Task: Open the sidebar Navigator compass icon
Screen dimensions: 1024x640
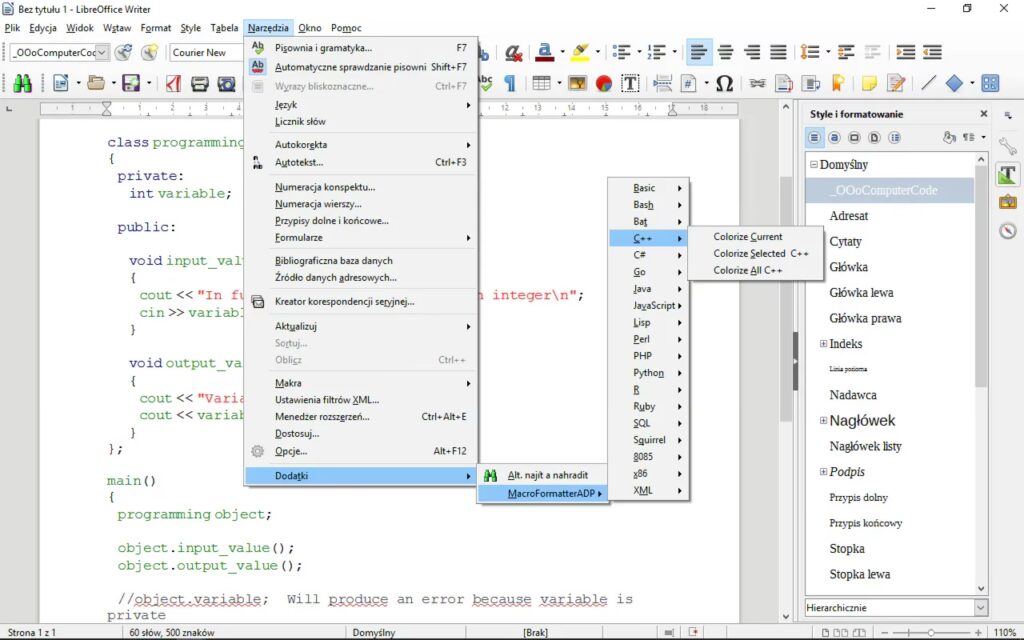Action: point(1007,231)
